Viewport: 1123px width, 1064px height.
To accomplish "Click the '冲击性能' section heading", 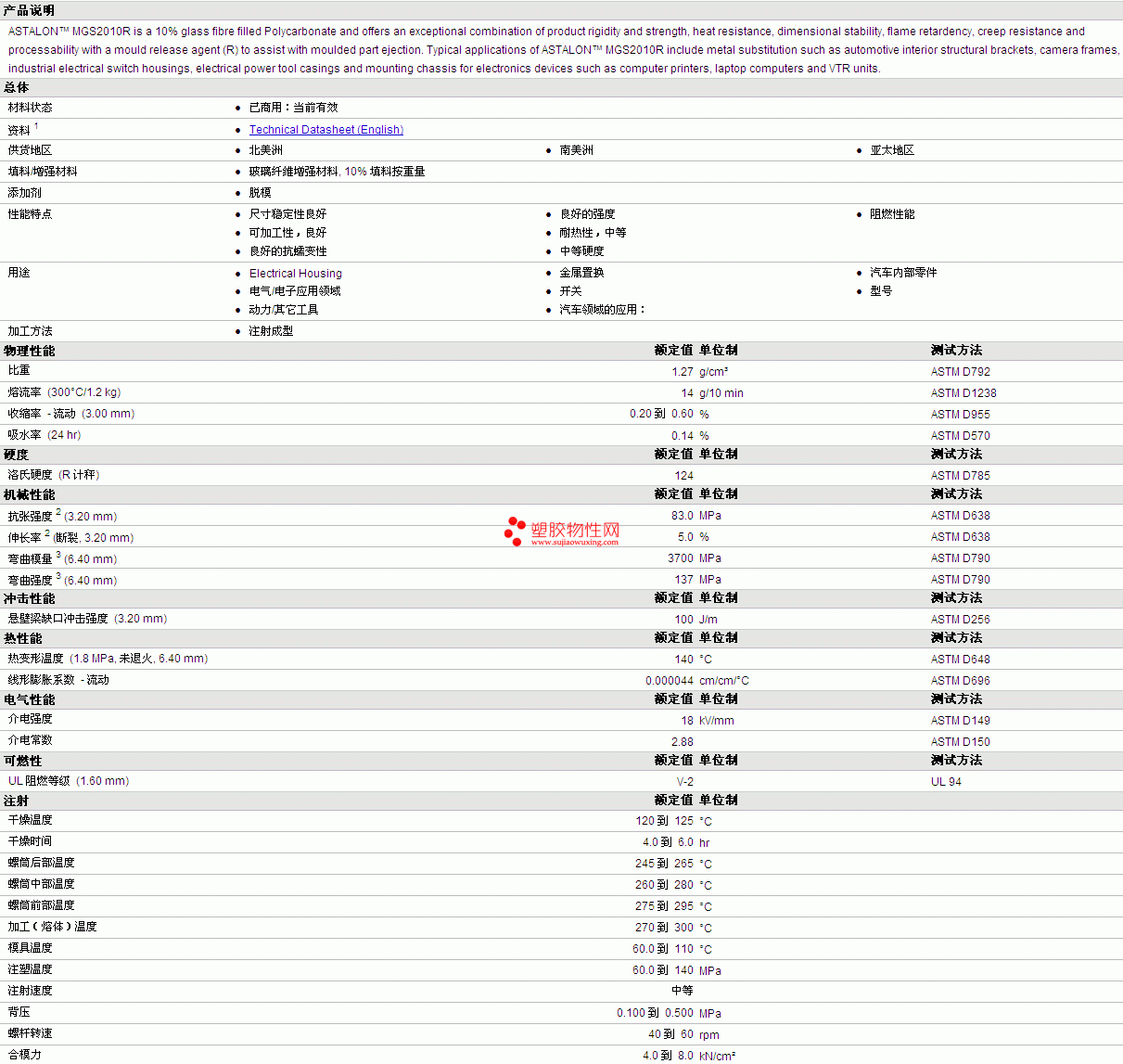I will (30, 598).
